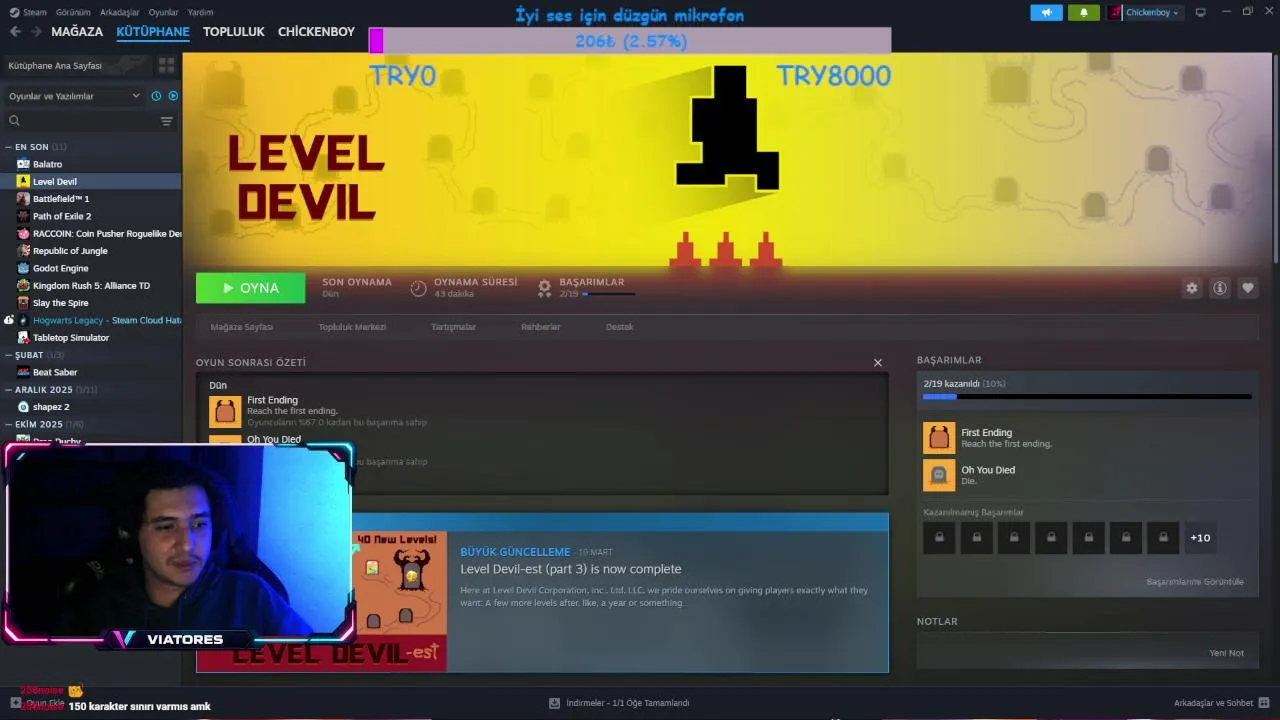Screen dimensions: 1280x720
Task: Select Path of Exile 2 in the list
Action: (x=92, y=216)
